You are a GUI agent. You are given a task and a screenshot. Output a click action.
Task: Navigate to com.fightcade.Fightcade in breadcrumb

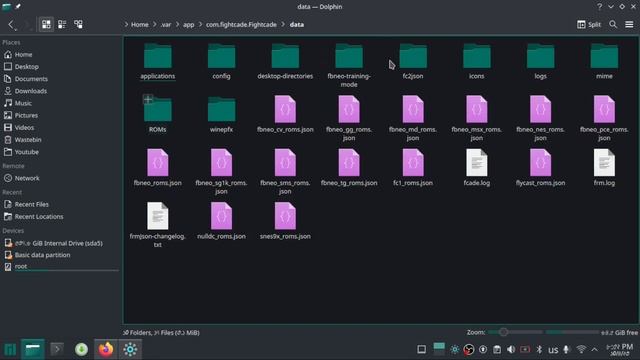[x=241, y=24]
